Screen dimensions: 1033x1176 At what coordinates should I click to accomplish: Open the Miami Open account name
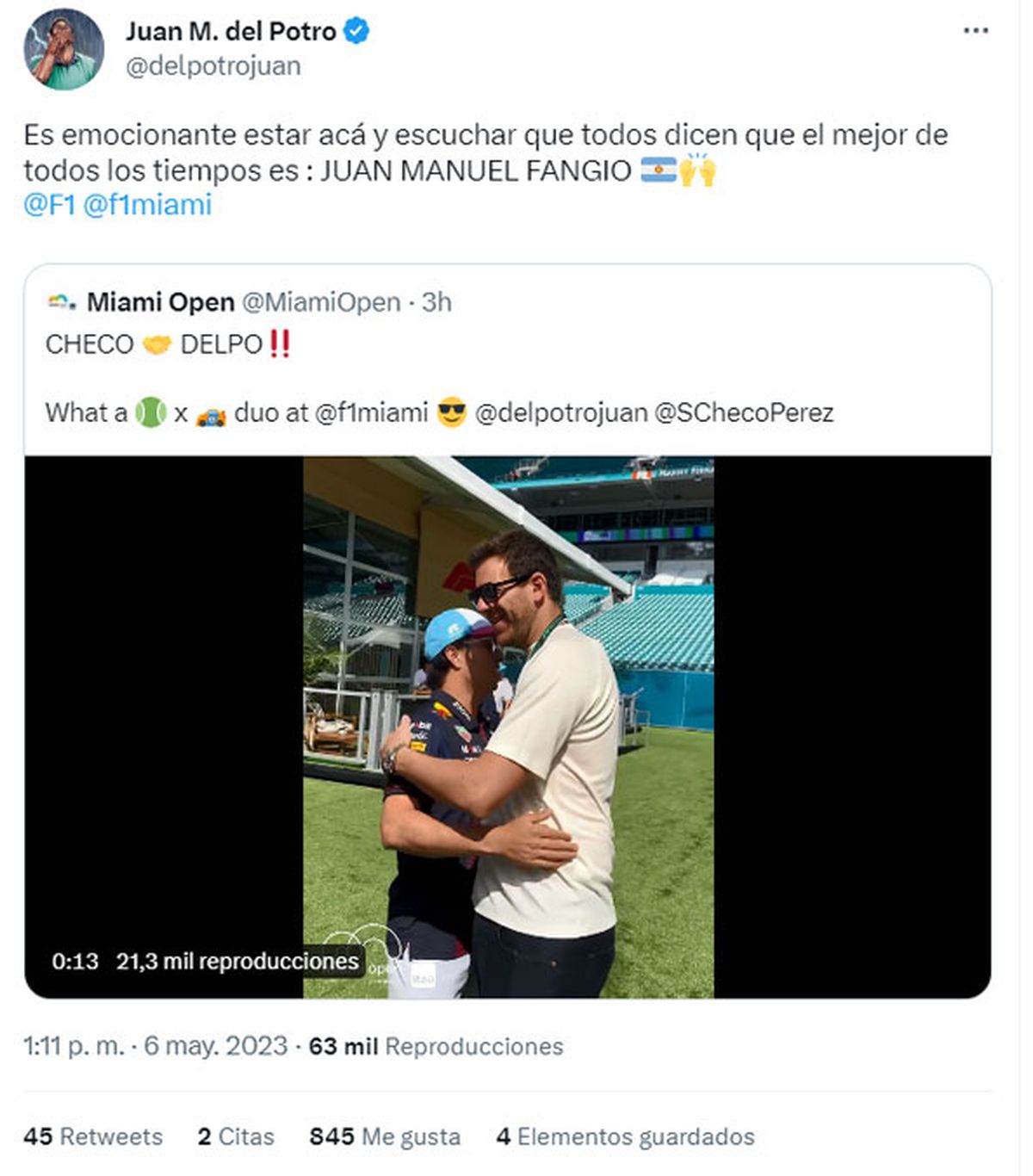(160, 302)
